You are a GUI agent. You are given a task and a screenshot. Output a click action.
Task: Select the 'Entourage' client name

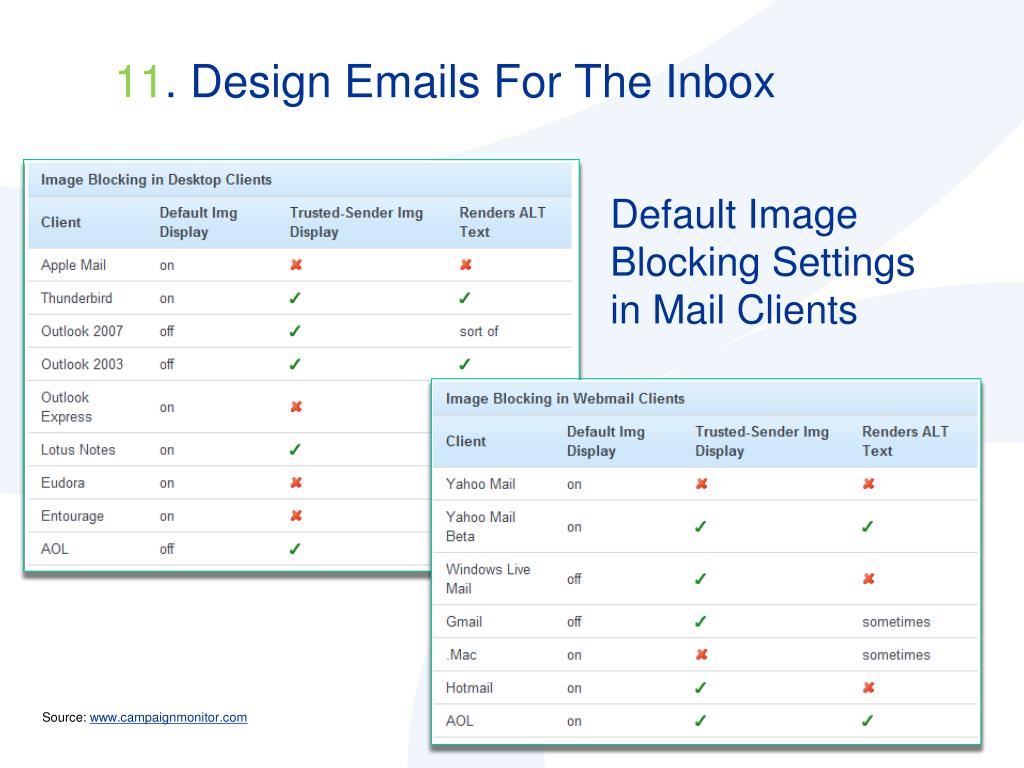click(72, 516)
